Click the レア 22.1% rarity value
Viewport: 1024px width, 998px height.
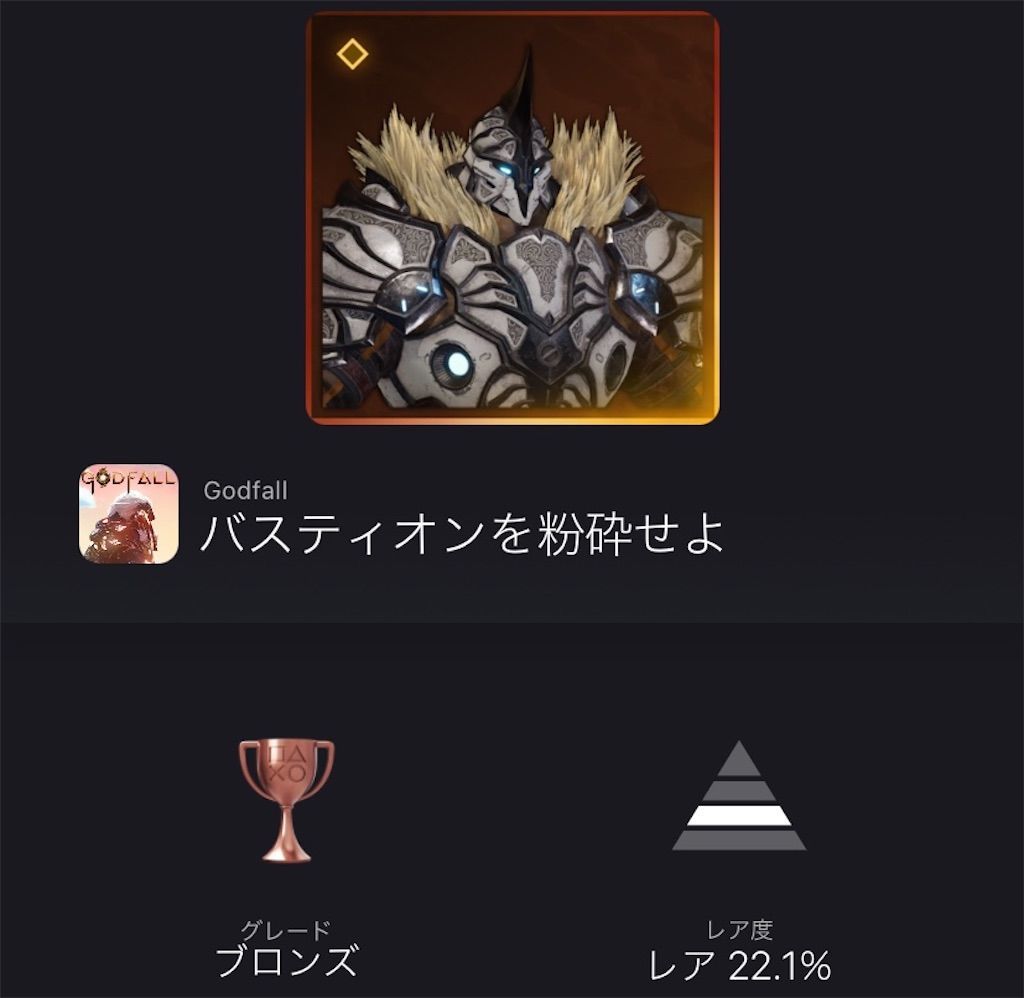pos(739,965)
